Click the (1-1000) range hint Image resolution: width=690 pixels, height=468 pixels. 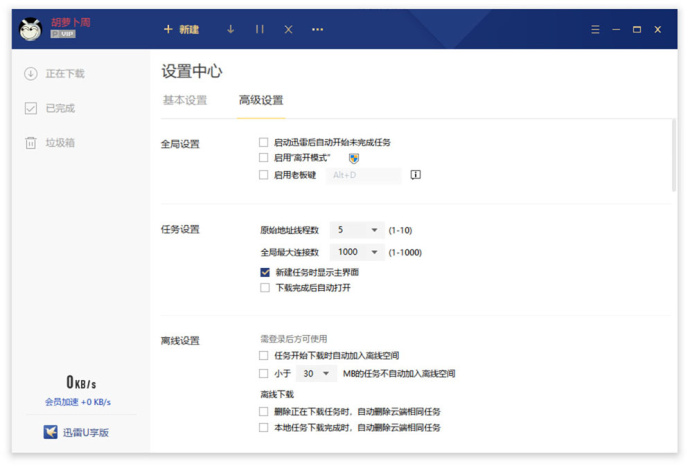coord(405,252)
